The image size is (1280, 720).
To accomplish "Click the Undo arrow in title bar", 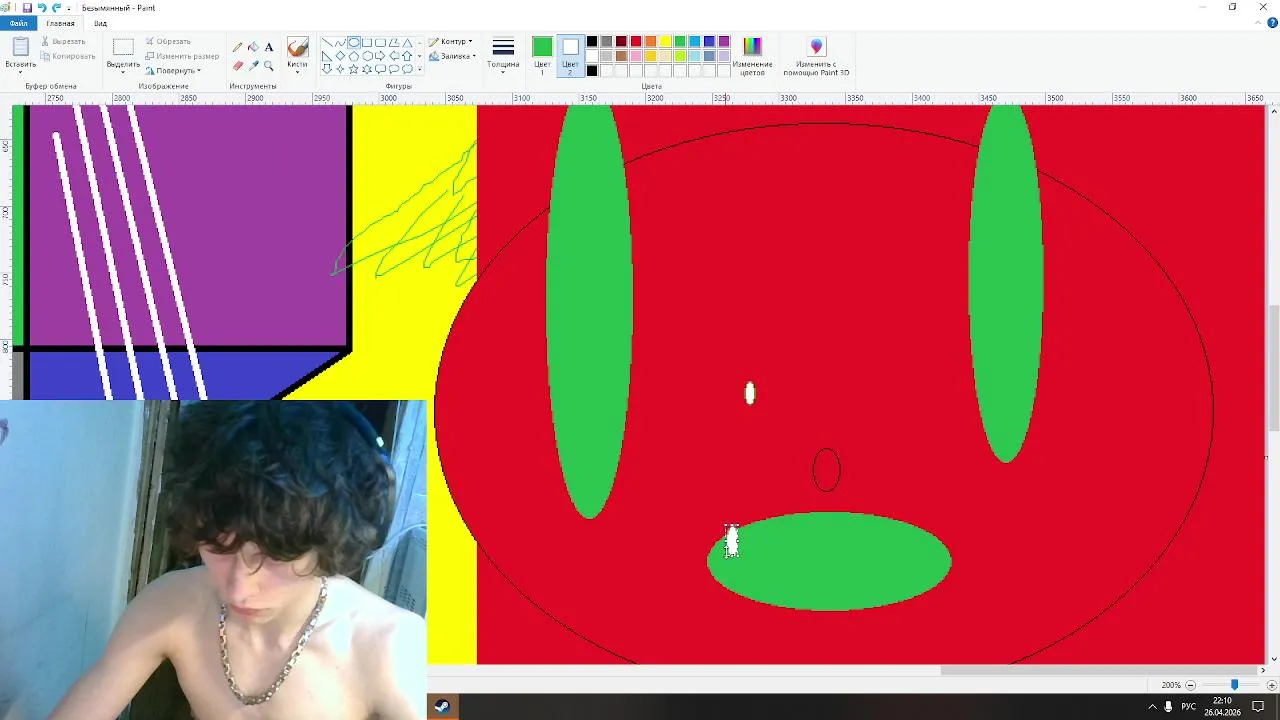I will coord(42,7).
